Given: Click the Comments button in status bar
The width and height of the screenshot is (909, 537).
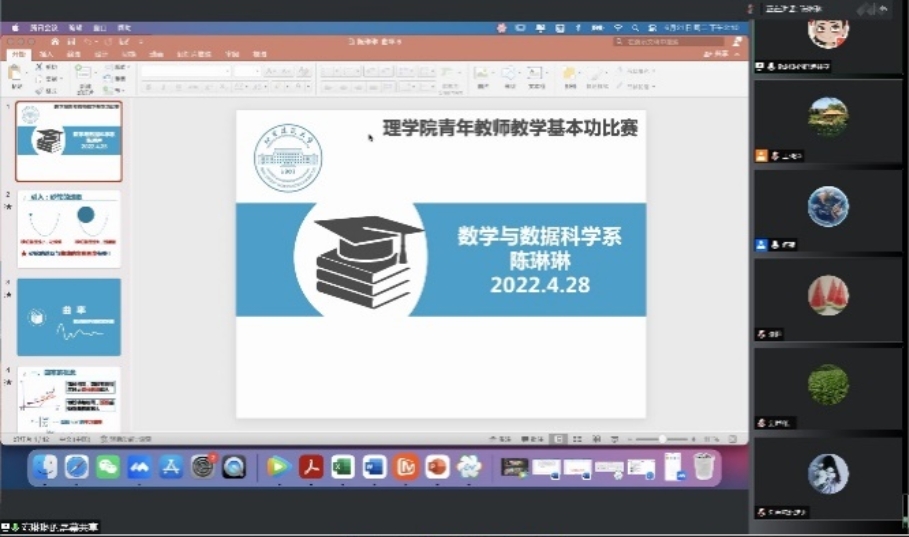Looking at the screenshot, I should pyautogui.click(x=536, y=439).
